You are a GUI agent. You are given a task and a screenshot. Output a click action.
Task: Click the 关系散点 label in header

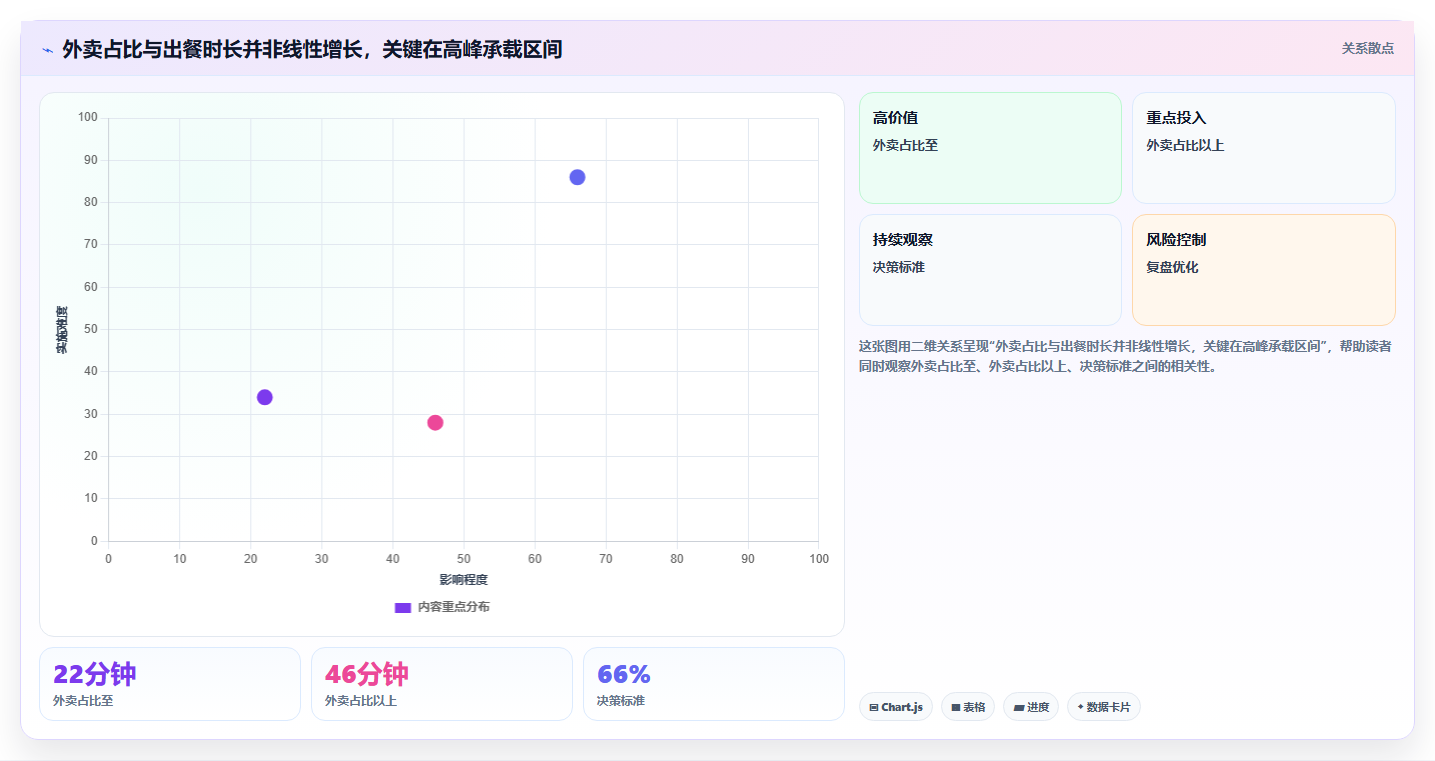pyautogui.click(x=1367, y=48)
